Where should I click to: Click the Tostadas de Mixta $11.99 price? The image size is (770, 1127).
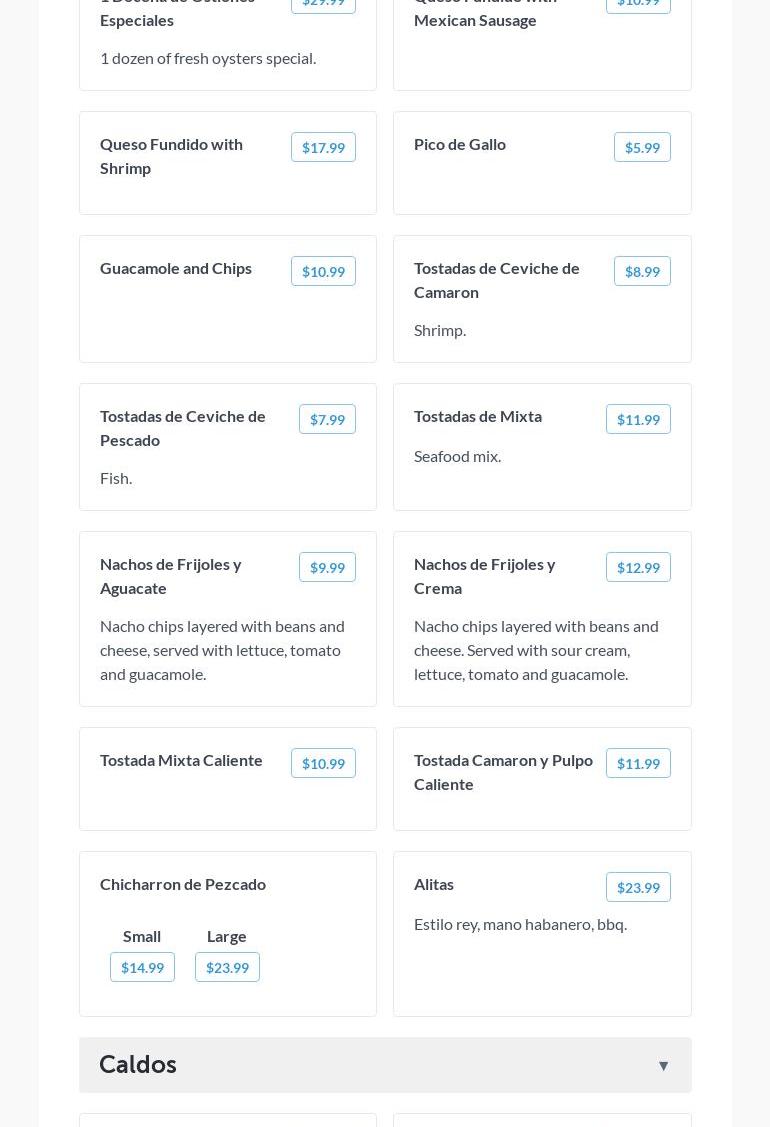638,419
